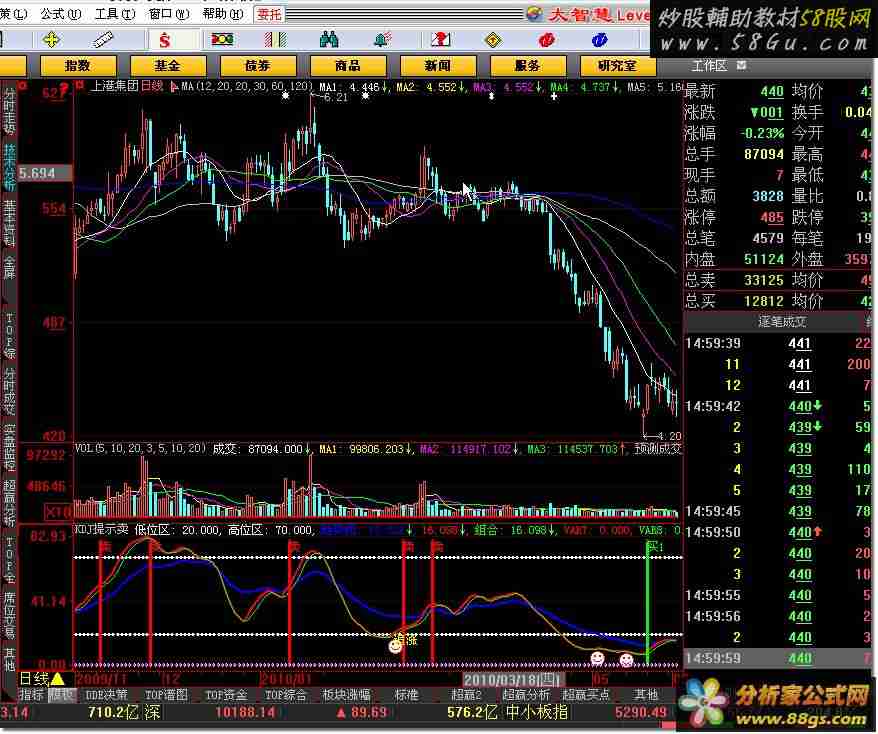Select the 指标 bottom tab

pyautogui.click(x=31, y=695)
